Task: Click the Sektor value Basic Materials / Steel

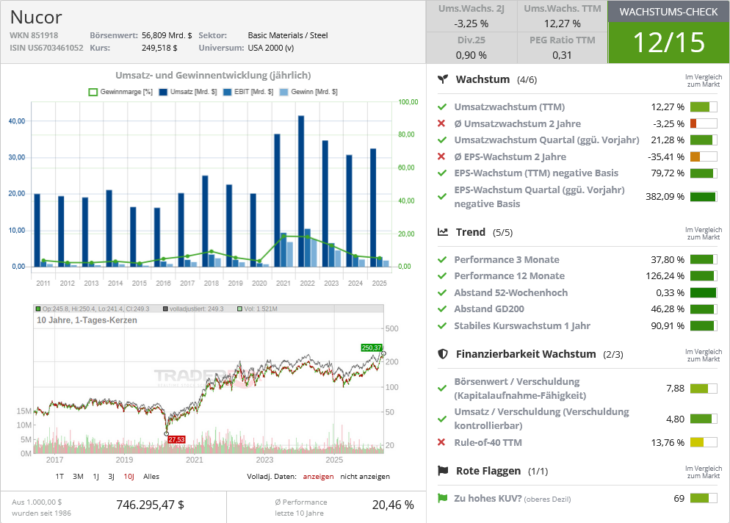Action: click(x=288, y=35)
